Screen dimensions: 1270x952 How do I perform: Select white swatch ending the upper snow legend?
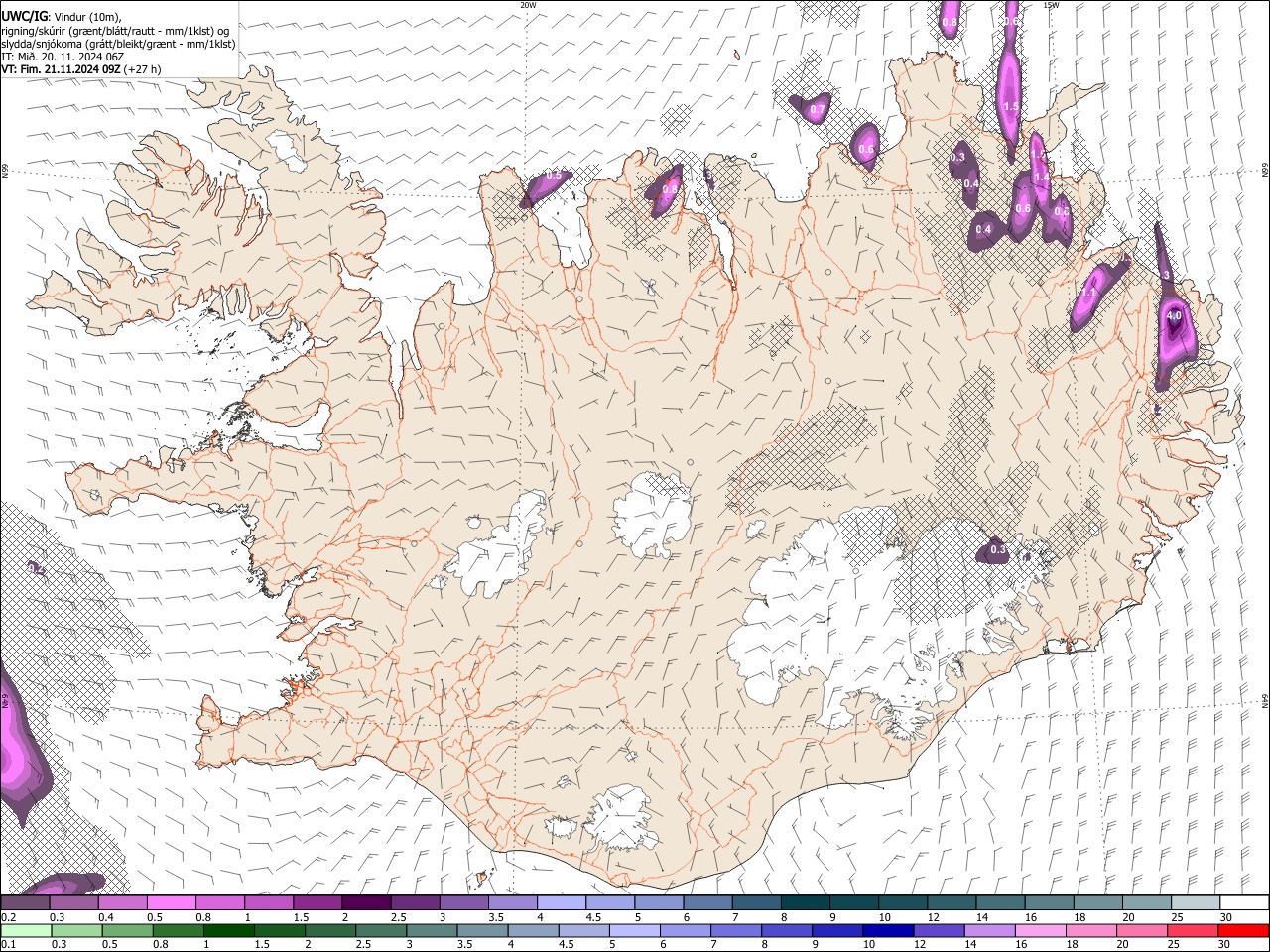(1242, 903)
